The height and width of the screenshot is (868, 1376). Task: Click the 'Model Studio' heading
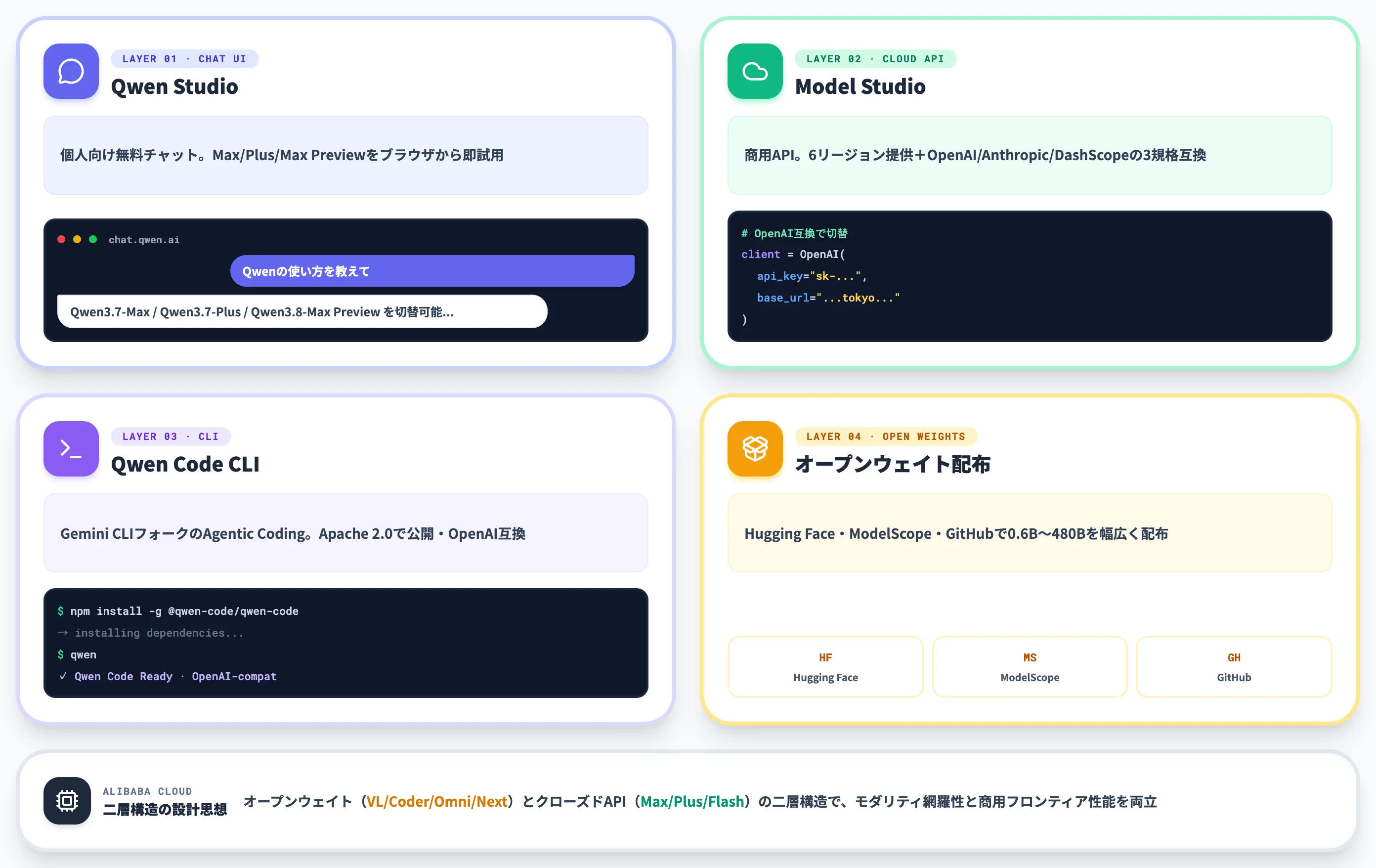[860, 87]
